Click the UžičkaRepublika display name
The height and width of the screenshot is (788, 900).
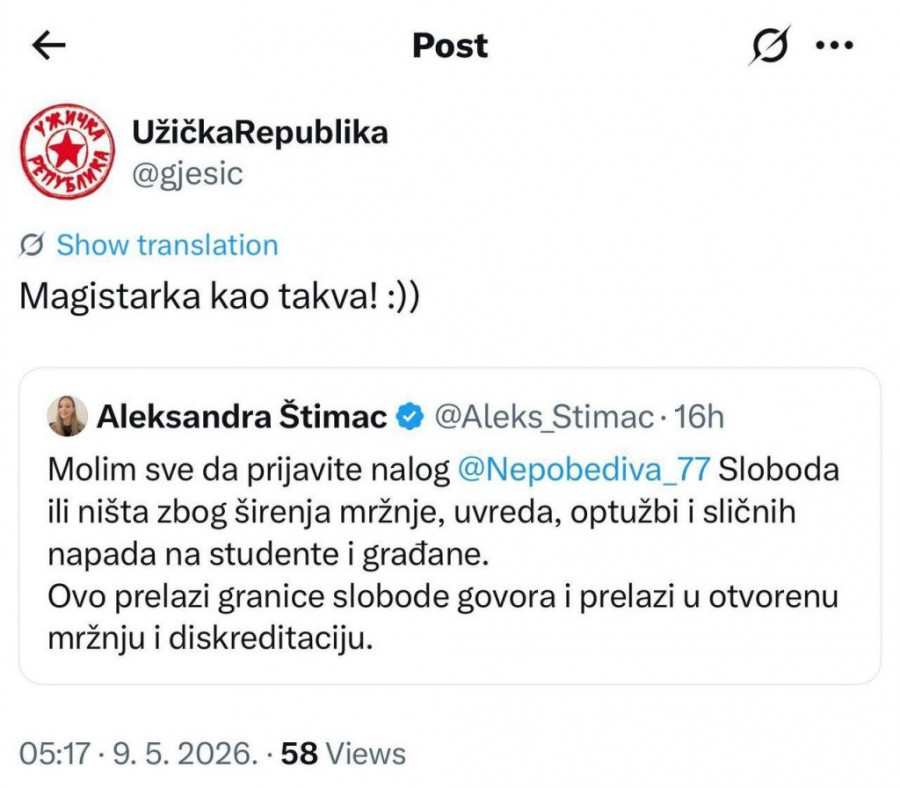click(x=260, y=133)
